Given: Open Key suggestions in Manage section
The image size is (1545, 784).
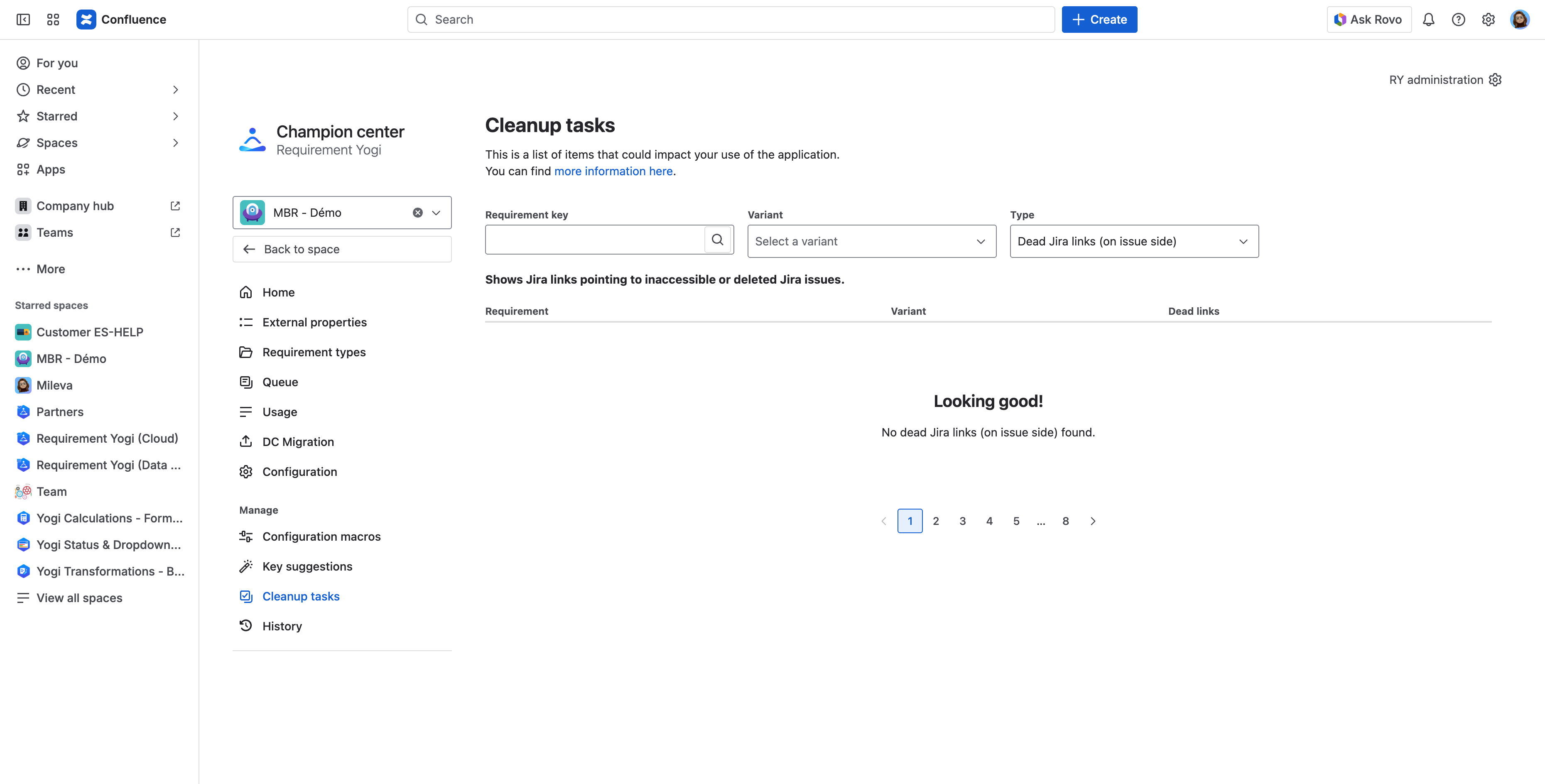Looking at the screenshot, I should [x=307, y=566].
